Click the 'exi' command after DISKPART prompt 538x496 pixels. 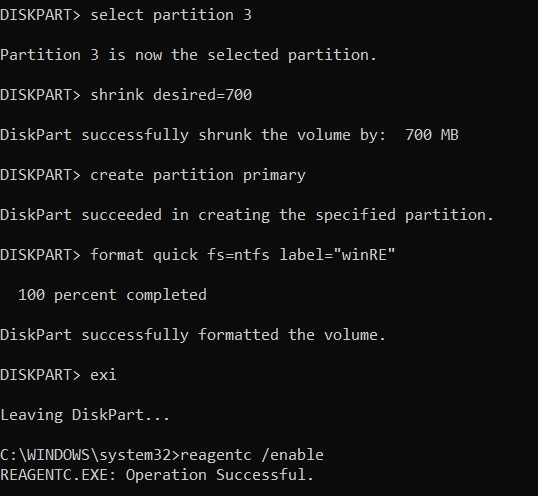point(103,375)
